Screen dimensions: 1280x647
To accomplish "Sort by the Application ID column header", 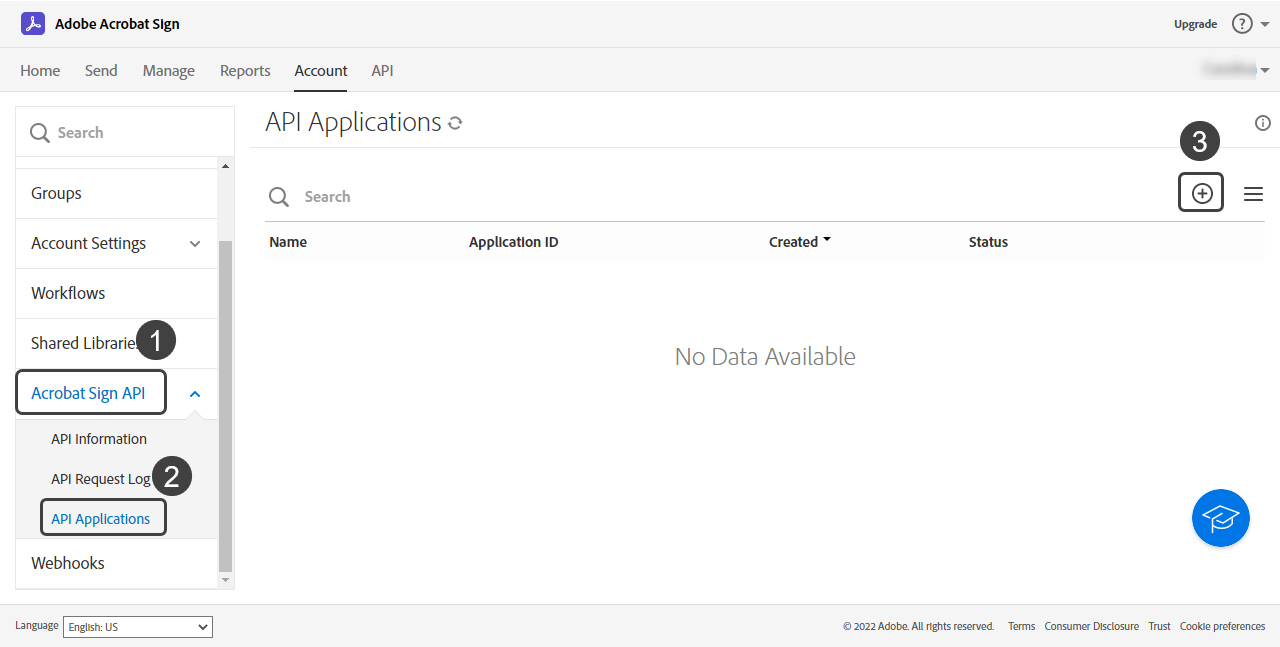I will click(x=513, y=242).
